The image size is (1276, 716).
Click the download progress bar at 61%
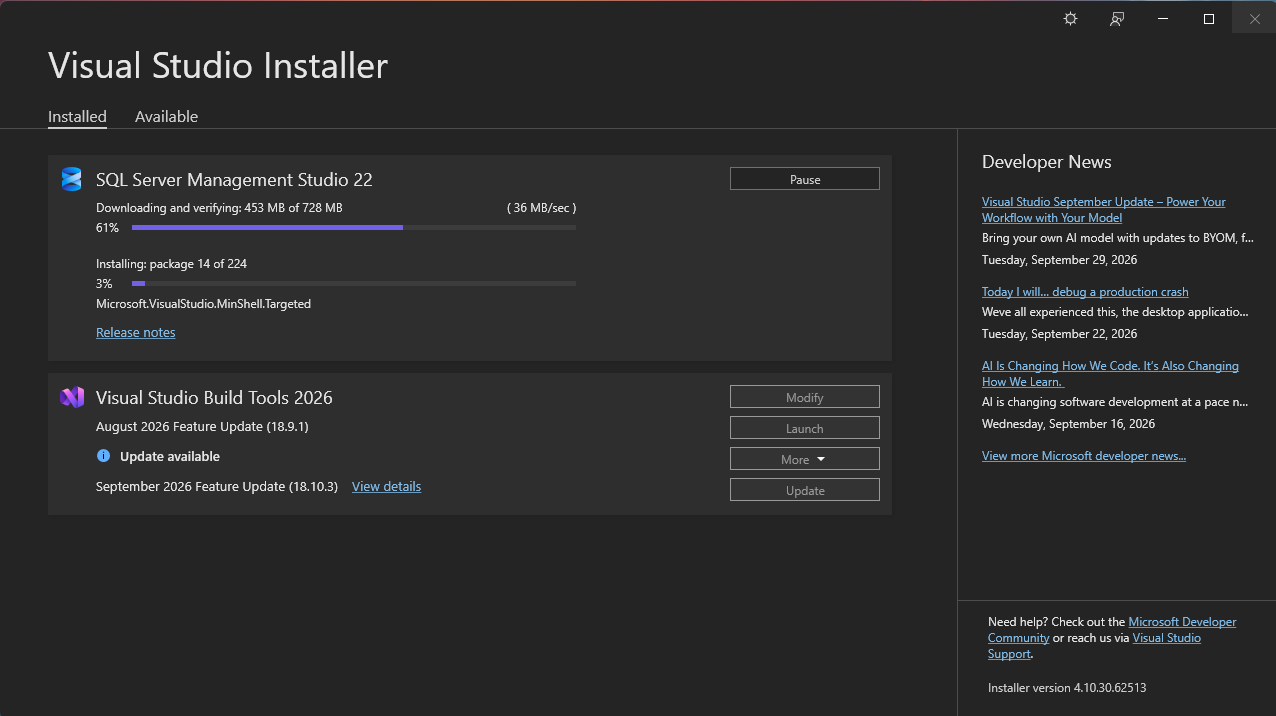pos(354,228)
